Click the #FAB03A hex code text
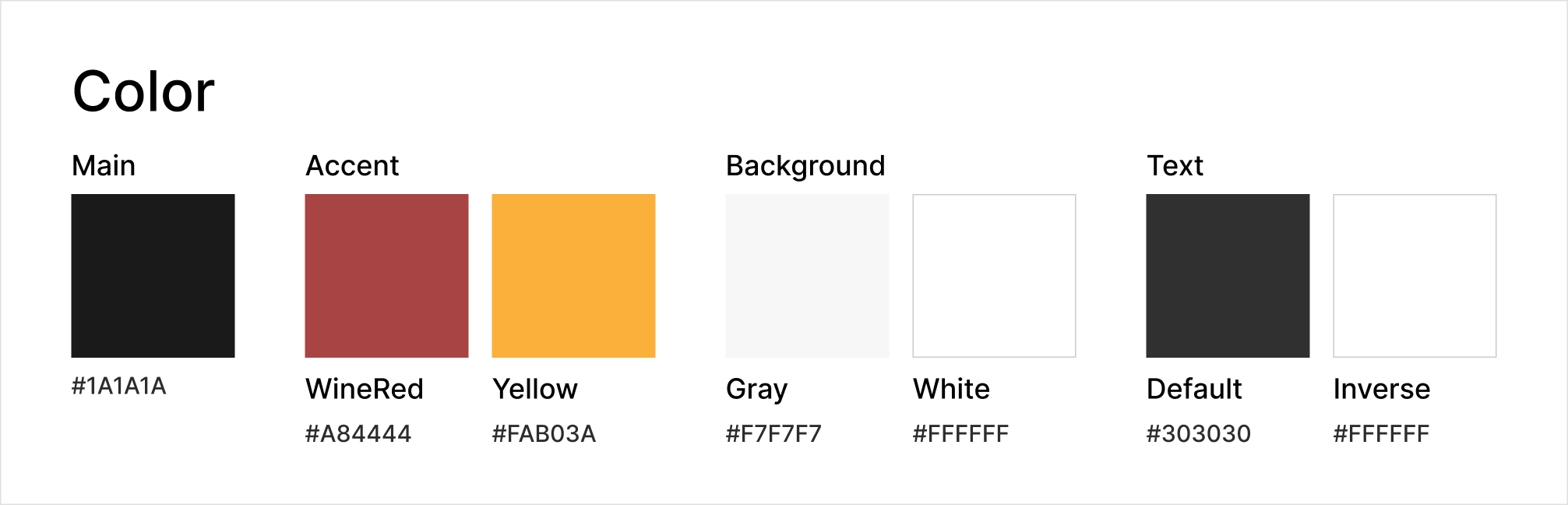 544,434
